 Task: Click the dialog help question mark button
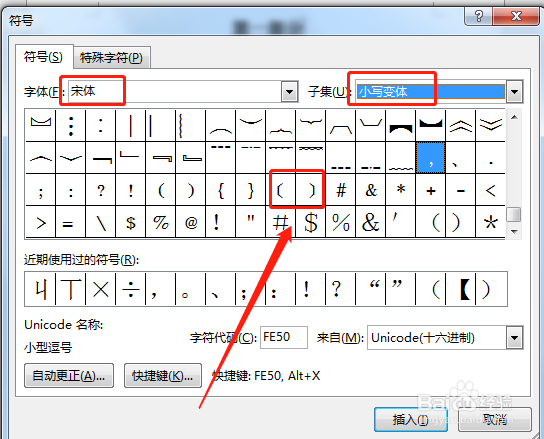[x=478, y=16]
